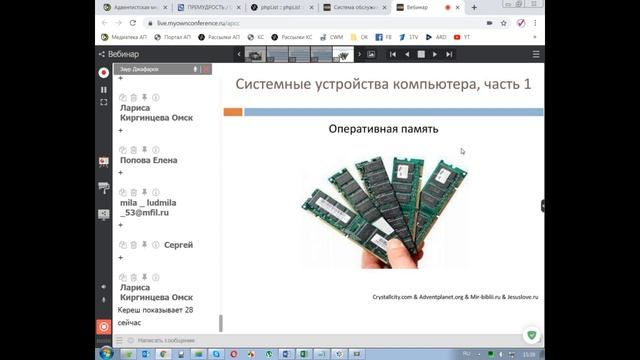Image resolution: width=640 pixels, height=360 pixels.
Task: Open YT bookmark
Action: 462,37
